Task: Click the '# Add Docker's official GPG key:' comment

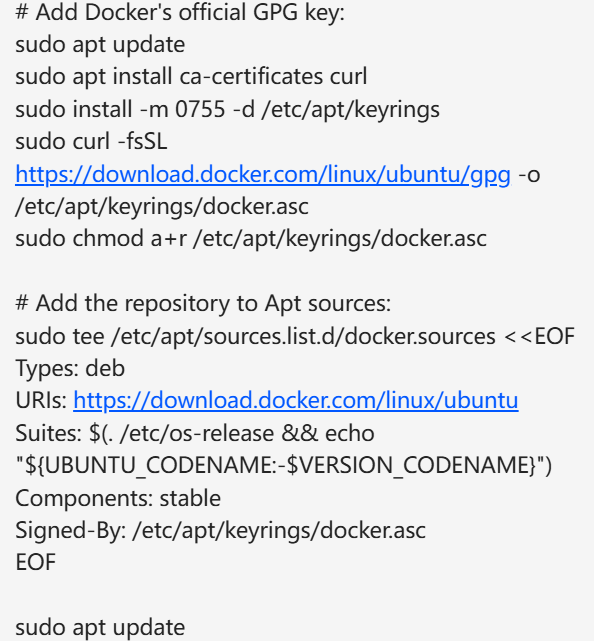Action: [x=180, y=12]
